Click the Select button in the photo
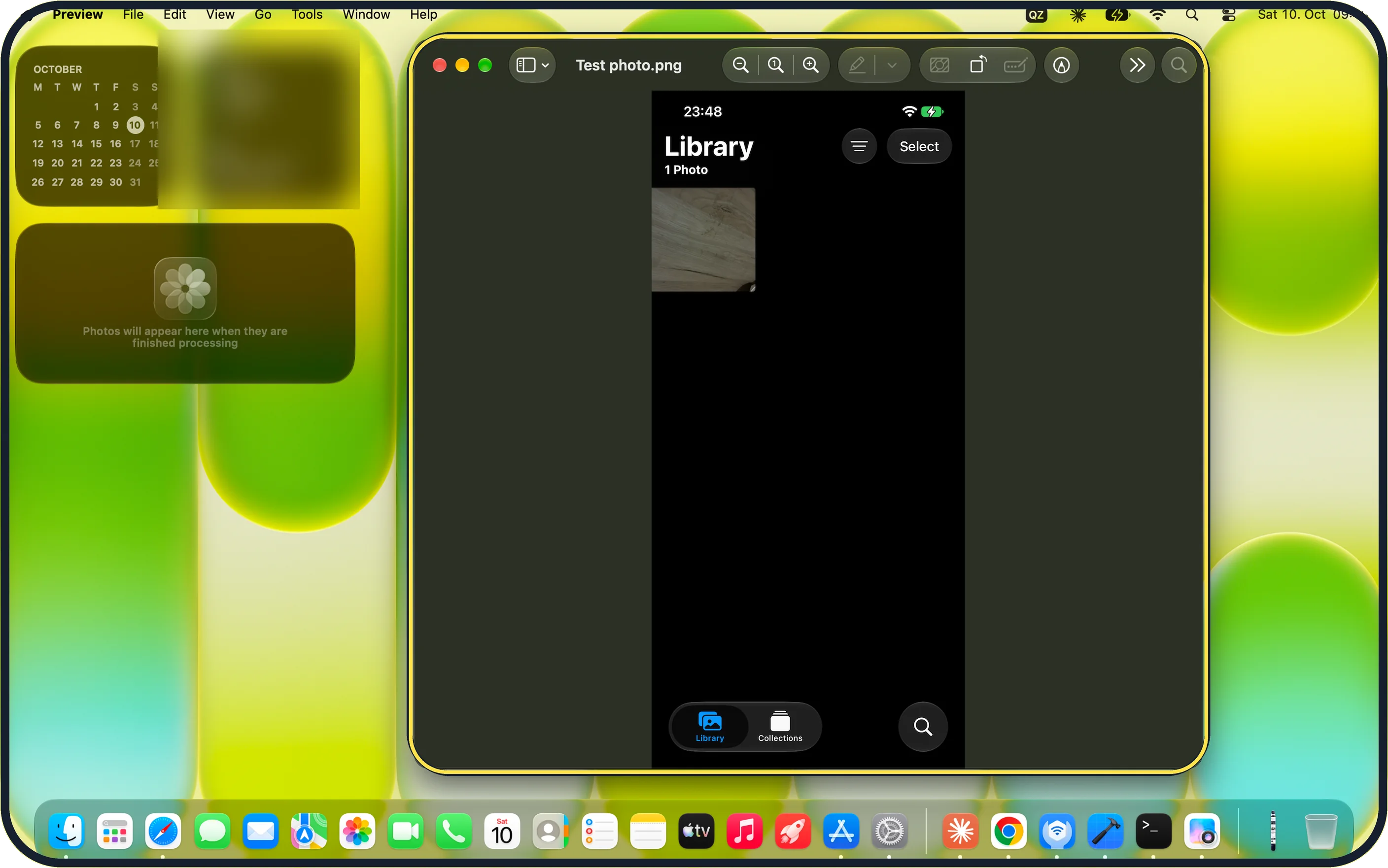The height and width of the screenshot is (868, 1388). point(919,146)
